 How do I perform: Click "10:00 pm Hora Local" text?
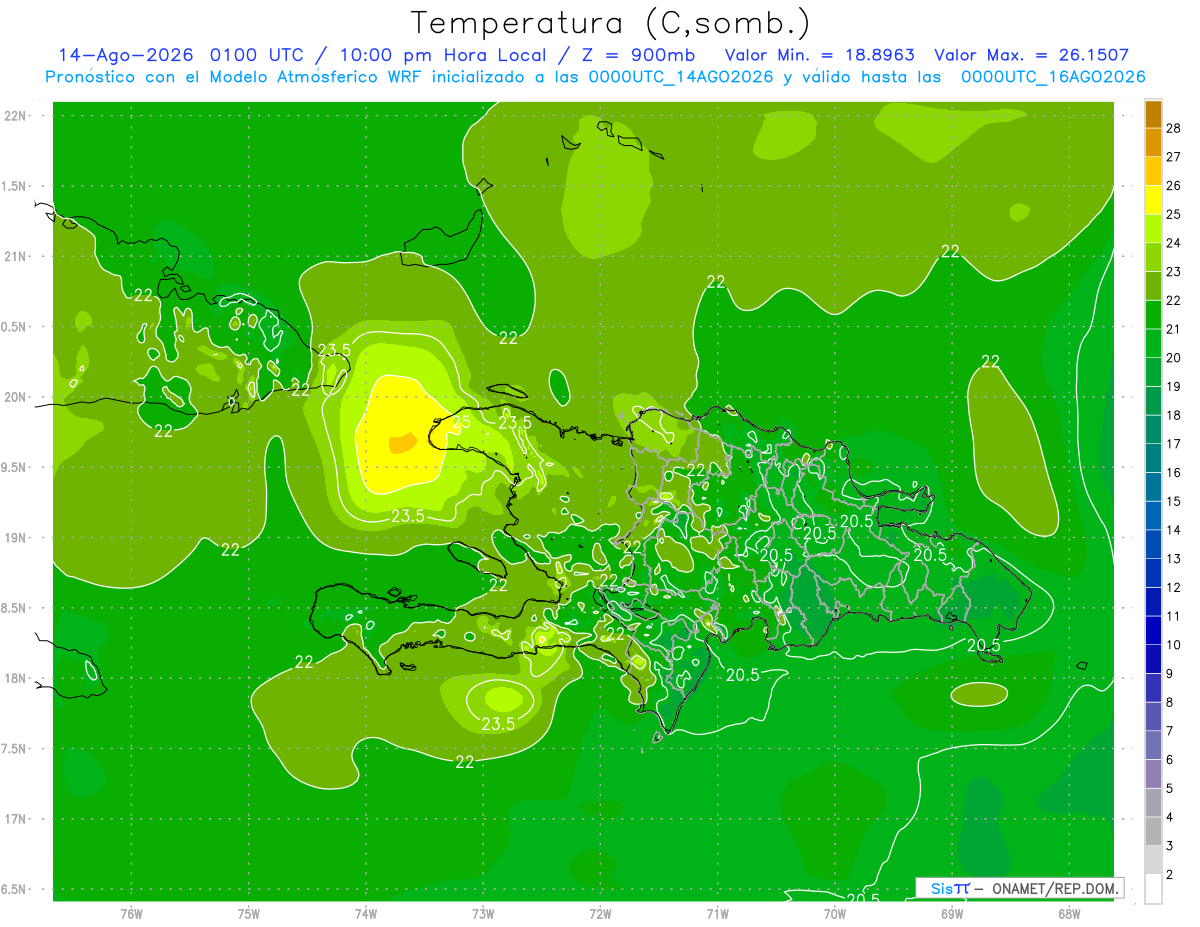445,55
